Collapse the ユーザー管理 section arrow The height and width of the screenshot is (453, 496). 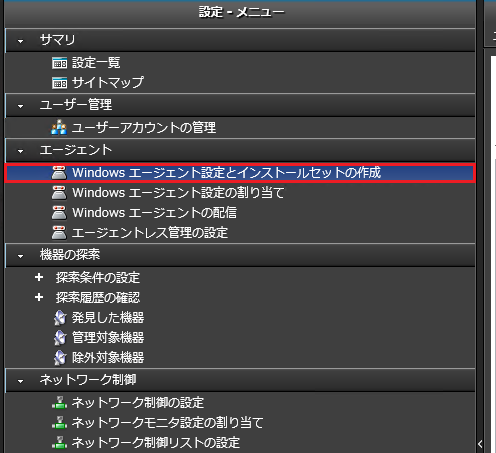pos(20,106)
